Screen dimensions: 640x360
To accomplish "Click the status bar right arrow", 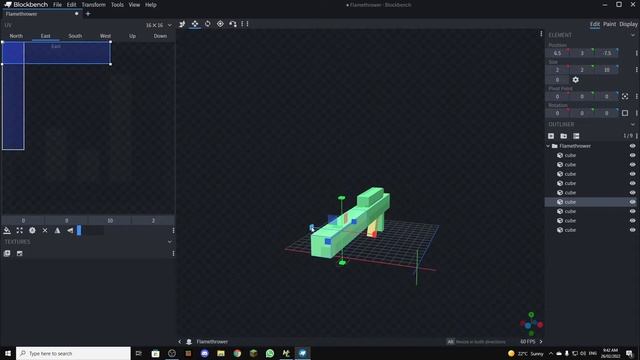I will click(541, 342).
